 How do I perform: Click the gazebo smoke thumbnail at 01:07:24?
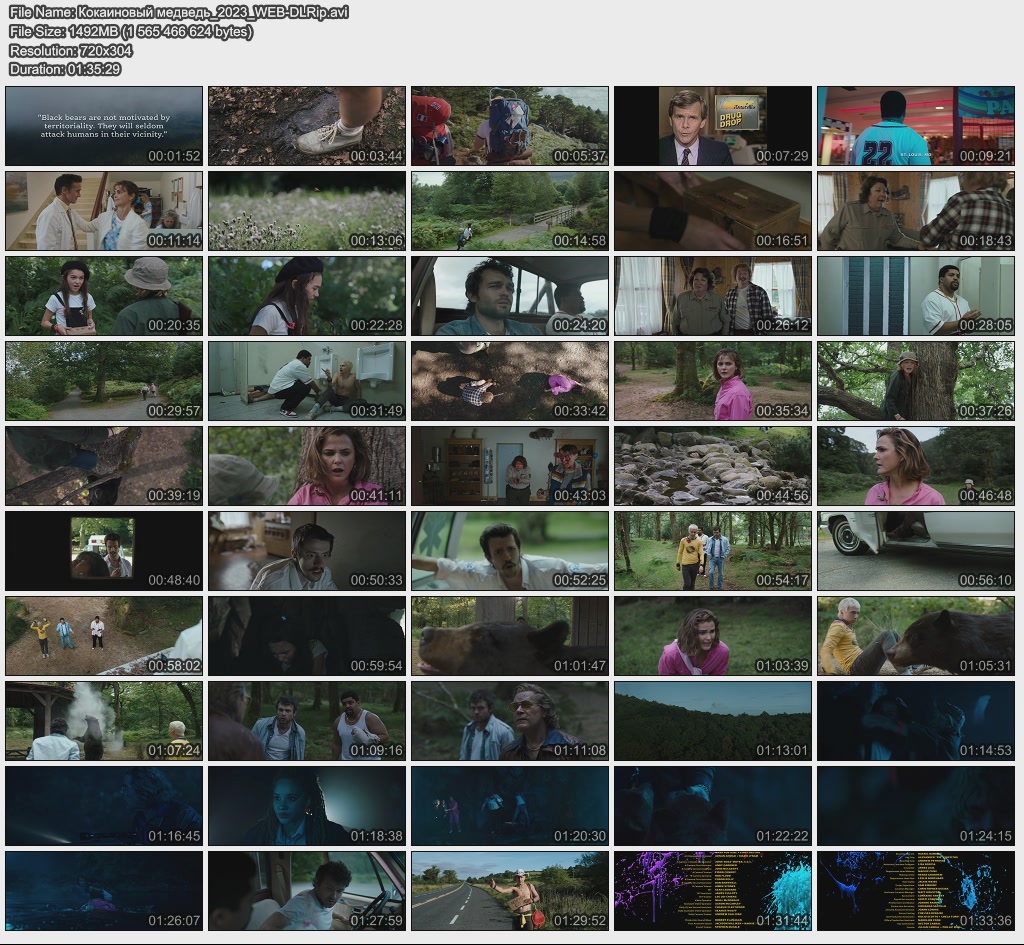[104, 721]
